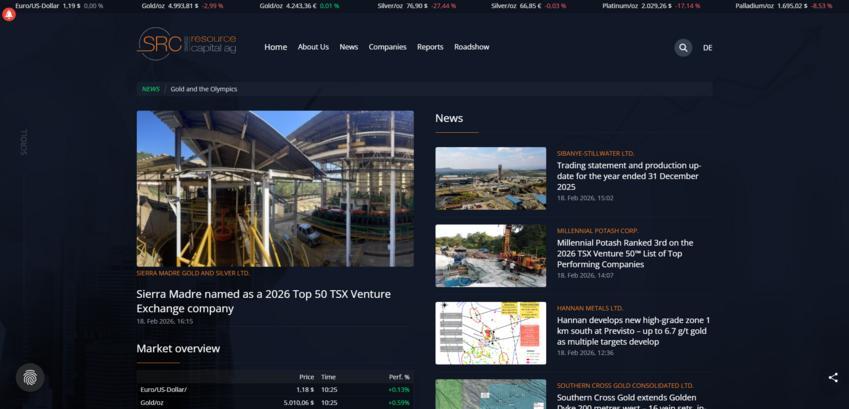849x409 pixels.
Task: Click the red notification bell icon
Action: pos(9,15)
